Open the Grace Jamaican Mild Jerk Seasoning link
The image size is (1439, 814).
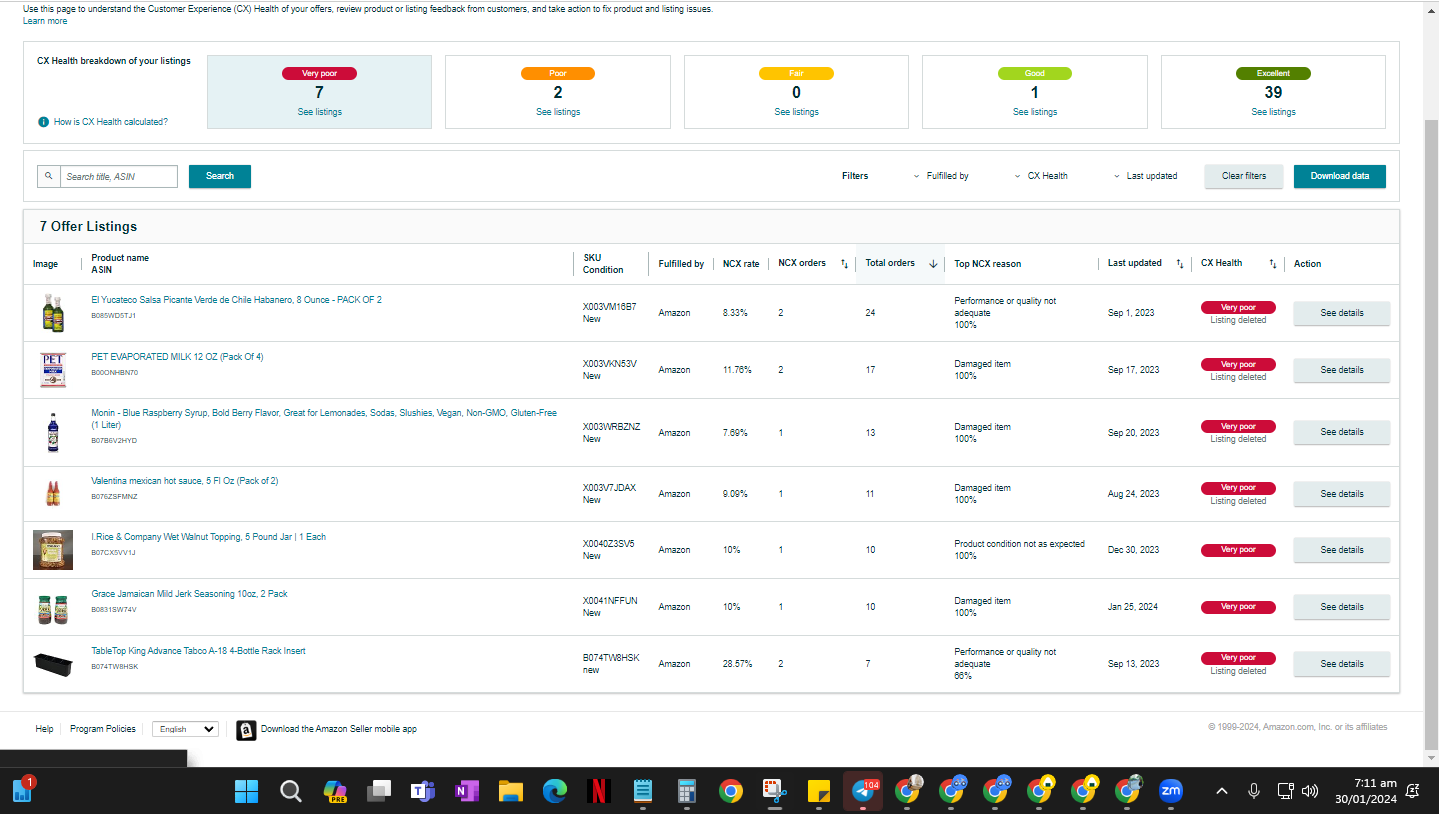click(189, 594)
